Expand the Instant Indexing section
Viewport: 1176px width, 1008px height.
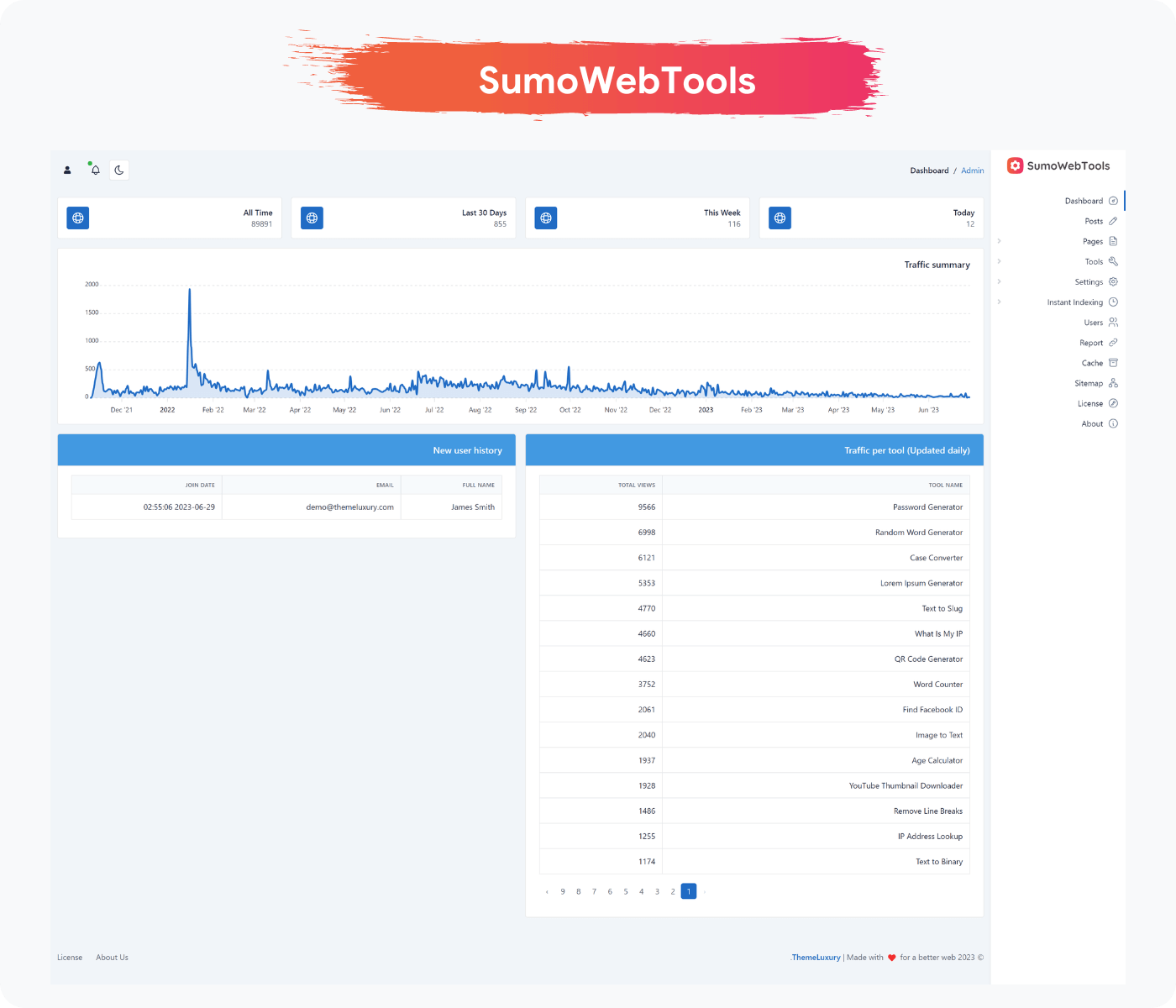[999, 302]
